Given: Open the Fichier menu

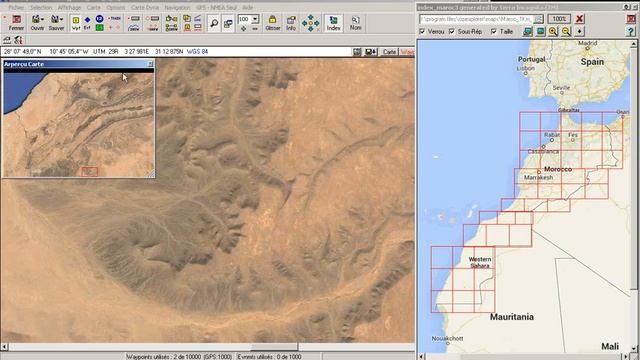Looking at the screenshot, I should tap(16, 7).
